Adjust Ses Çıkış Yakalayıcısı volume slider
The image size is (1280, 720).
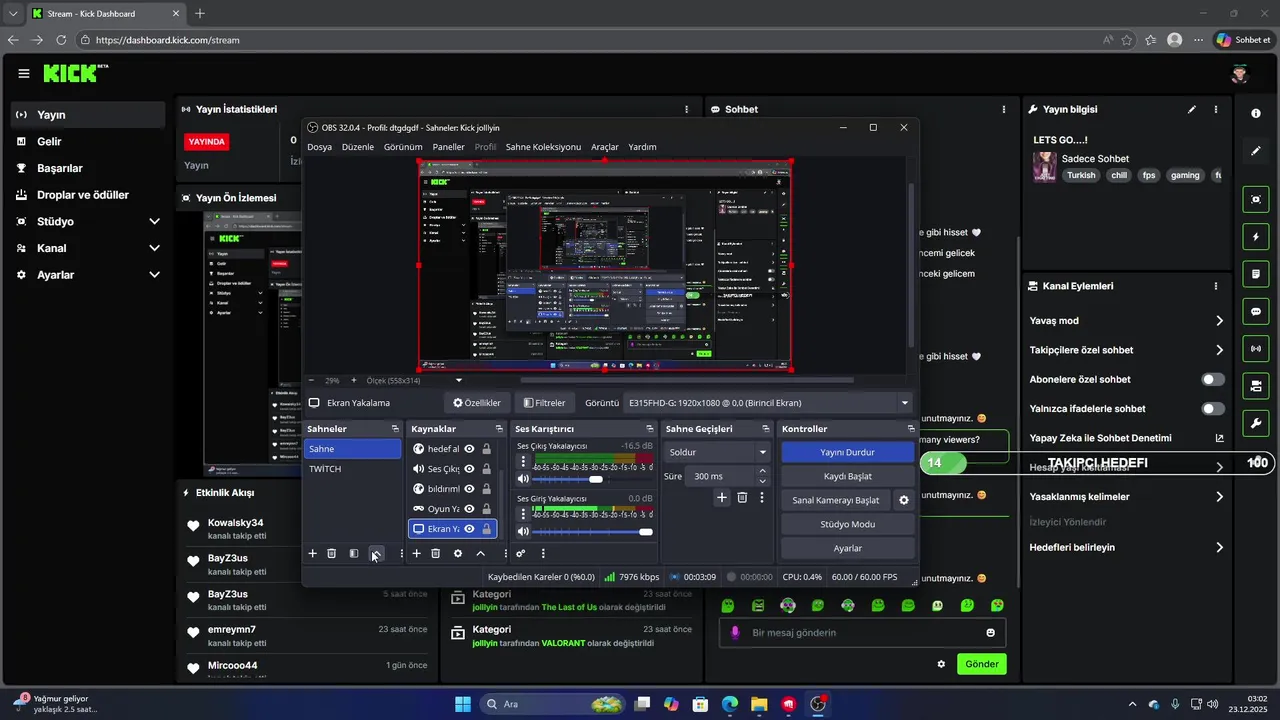(x=596, y=480)
